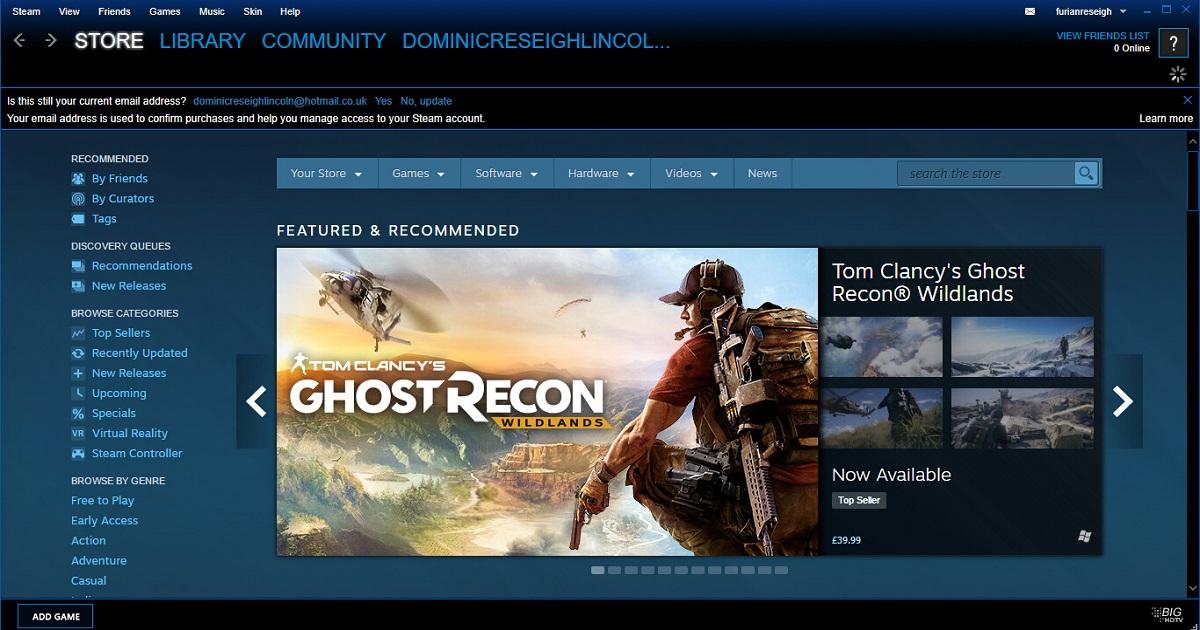Click the forward navigation arrow
Image resolution: width=1200 pixels, height=630 pixels.
pos(51,41)
